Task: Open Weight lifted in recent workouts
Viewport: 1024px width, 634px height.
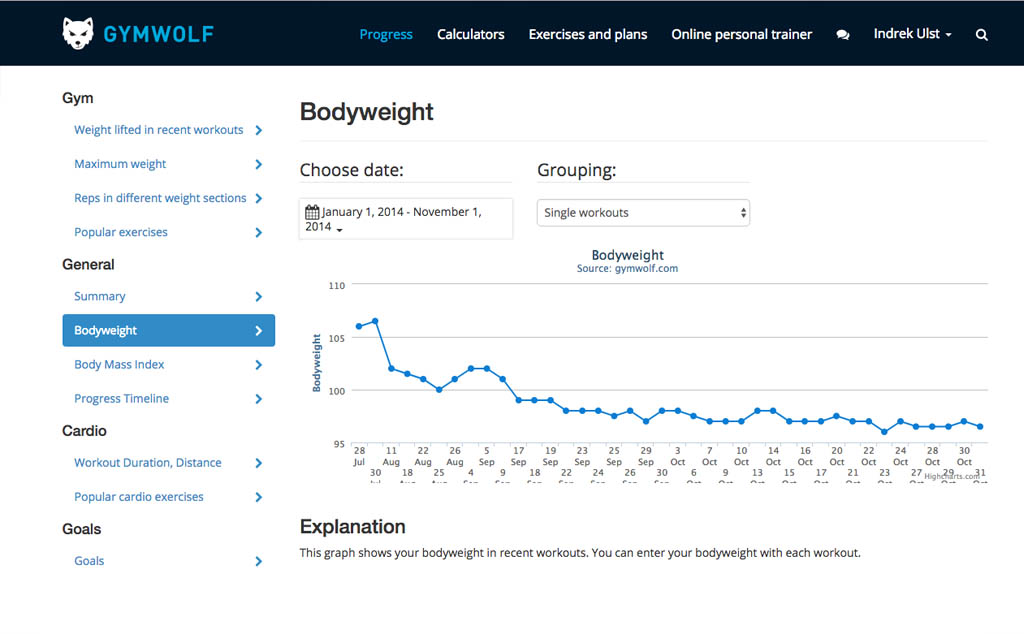Action: tap(158, 130)
